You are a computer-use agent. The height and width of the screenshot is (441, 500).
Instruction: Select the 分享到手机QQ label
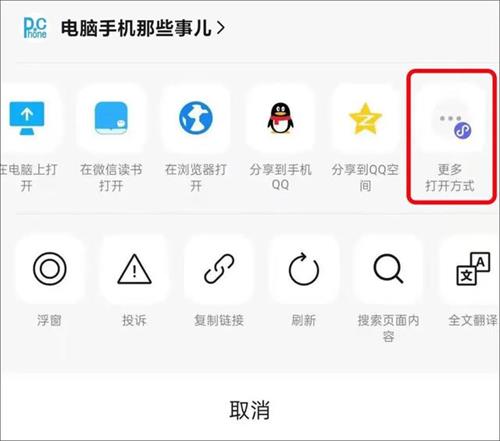(x=280, y=177)
